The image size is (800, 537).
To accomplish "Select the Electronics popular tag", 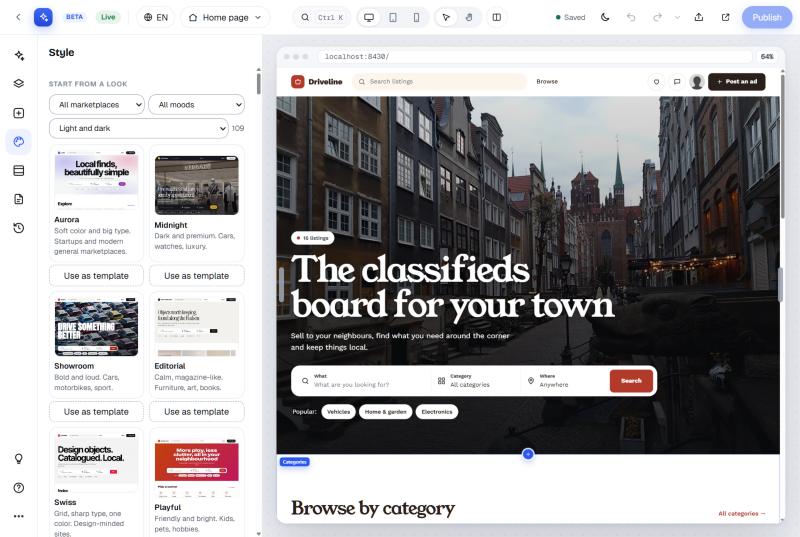I will coord(437,412).
